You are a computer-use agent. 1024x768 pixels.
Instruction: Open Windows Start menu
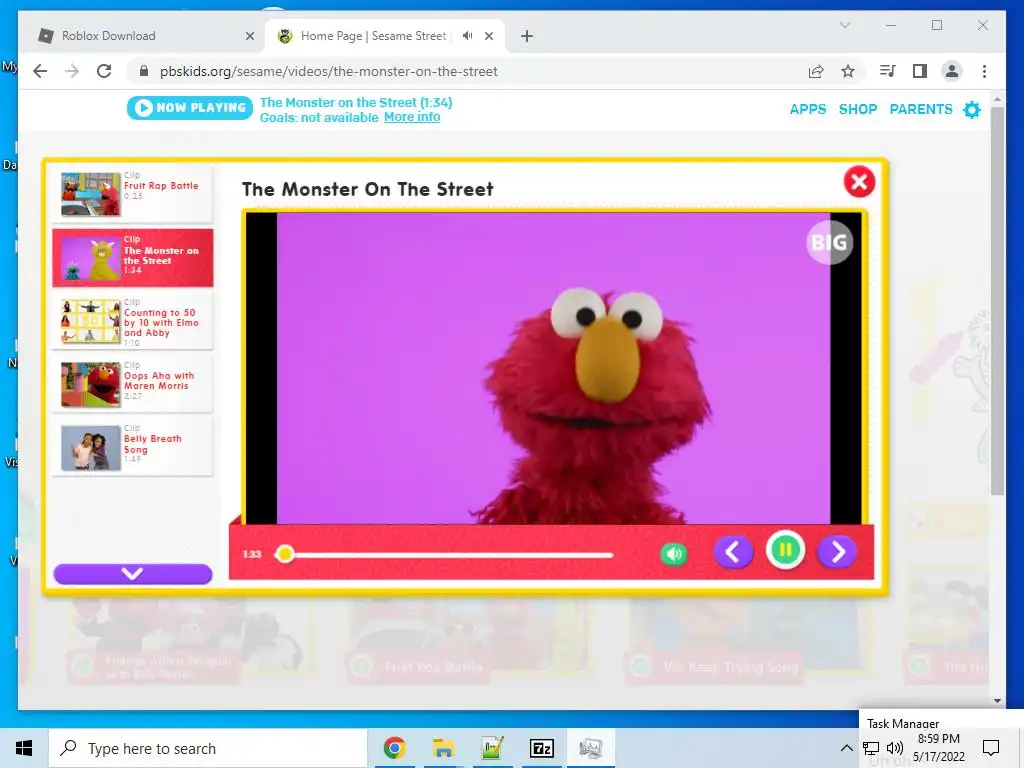click(24, 748)
